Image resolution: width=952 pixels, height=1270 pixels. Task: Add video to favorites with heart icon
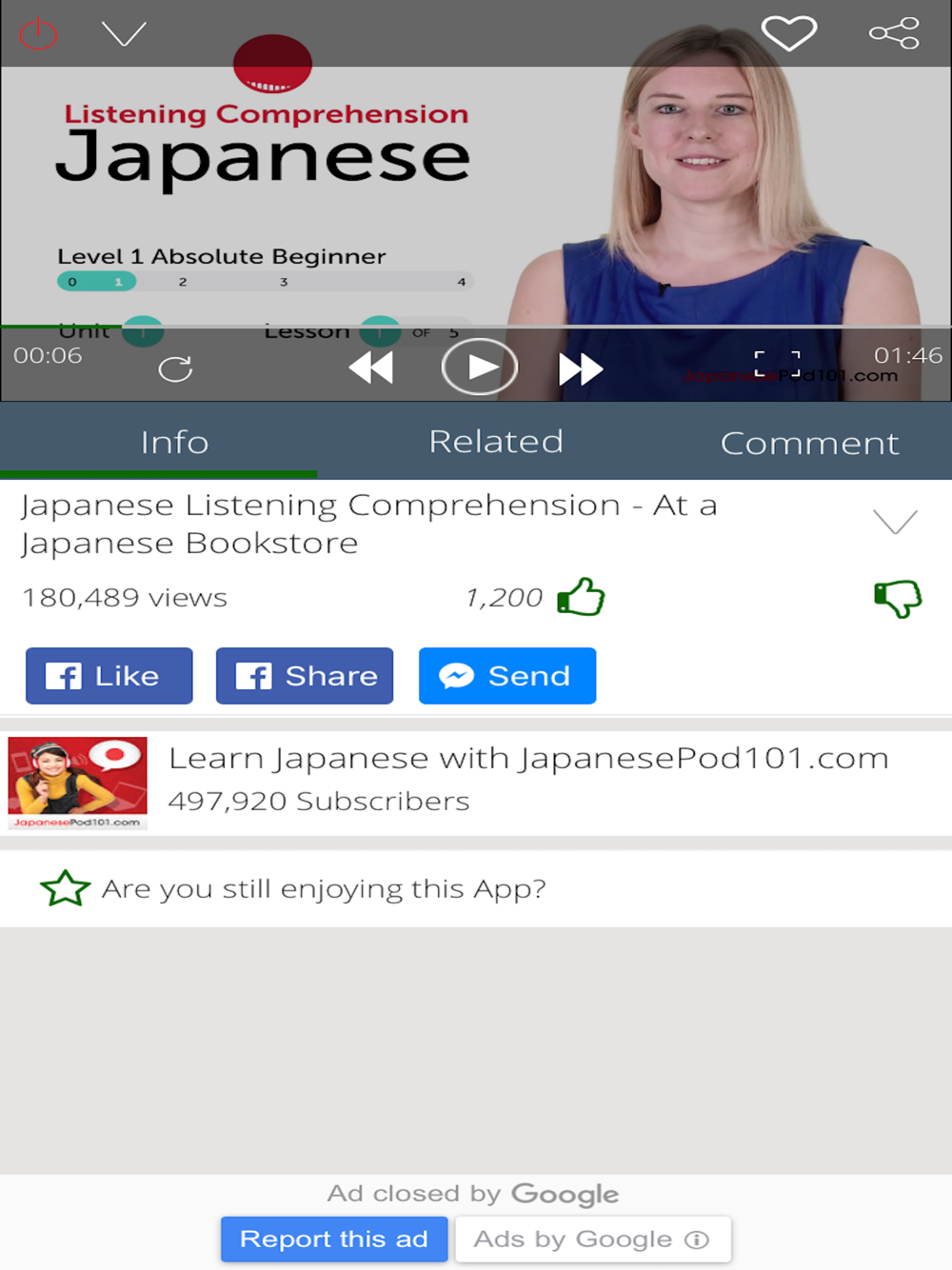click(789, 33)
